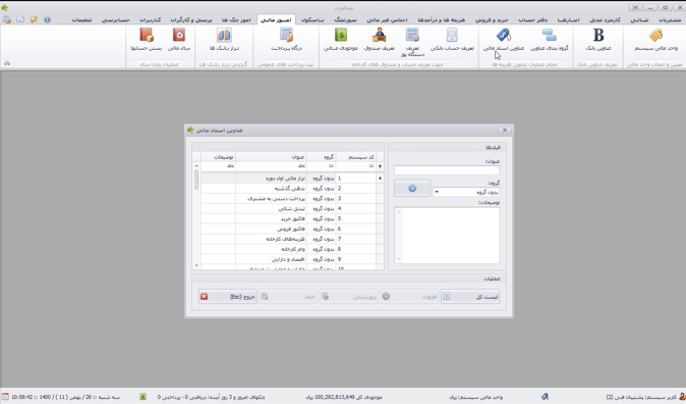This screenshot has height=404, width=686.
Task: Click the blue plus button beside the group dropdown
Action: 412,188
